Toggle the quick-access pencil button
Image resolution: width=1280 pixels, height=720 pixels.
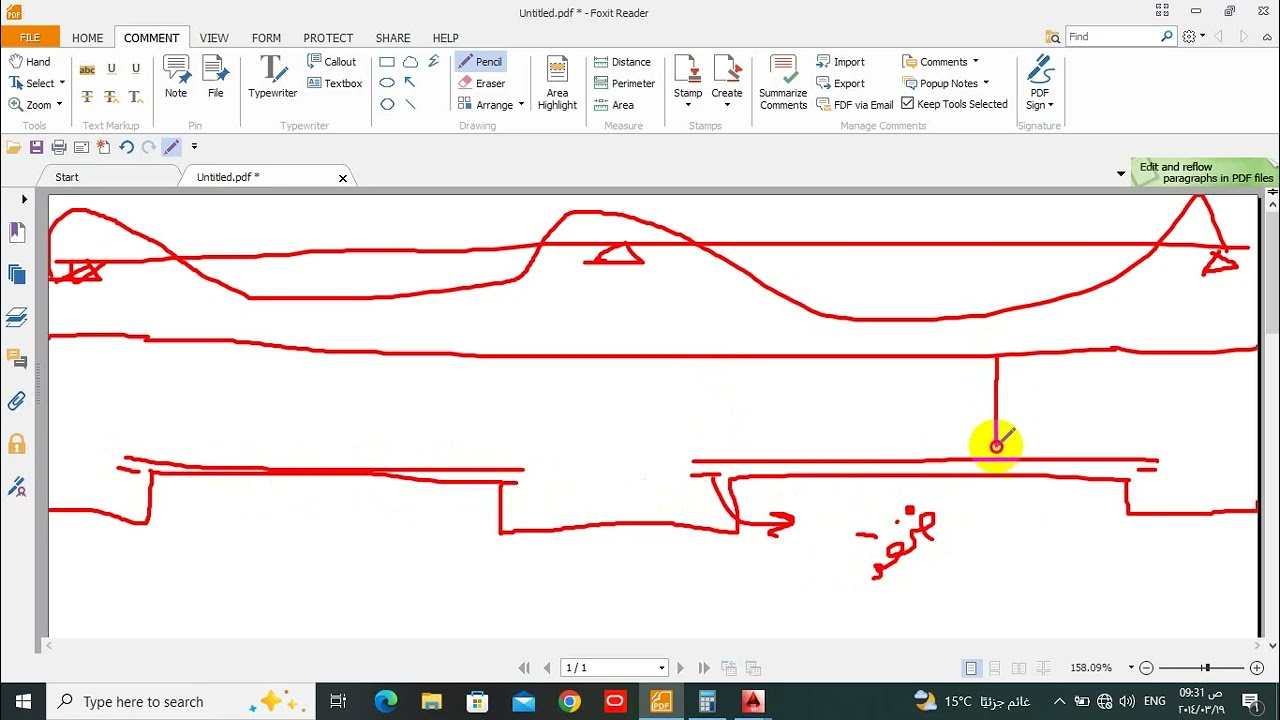172,147
